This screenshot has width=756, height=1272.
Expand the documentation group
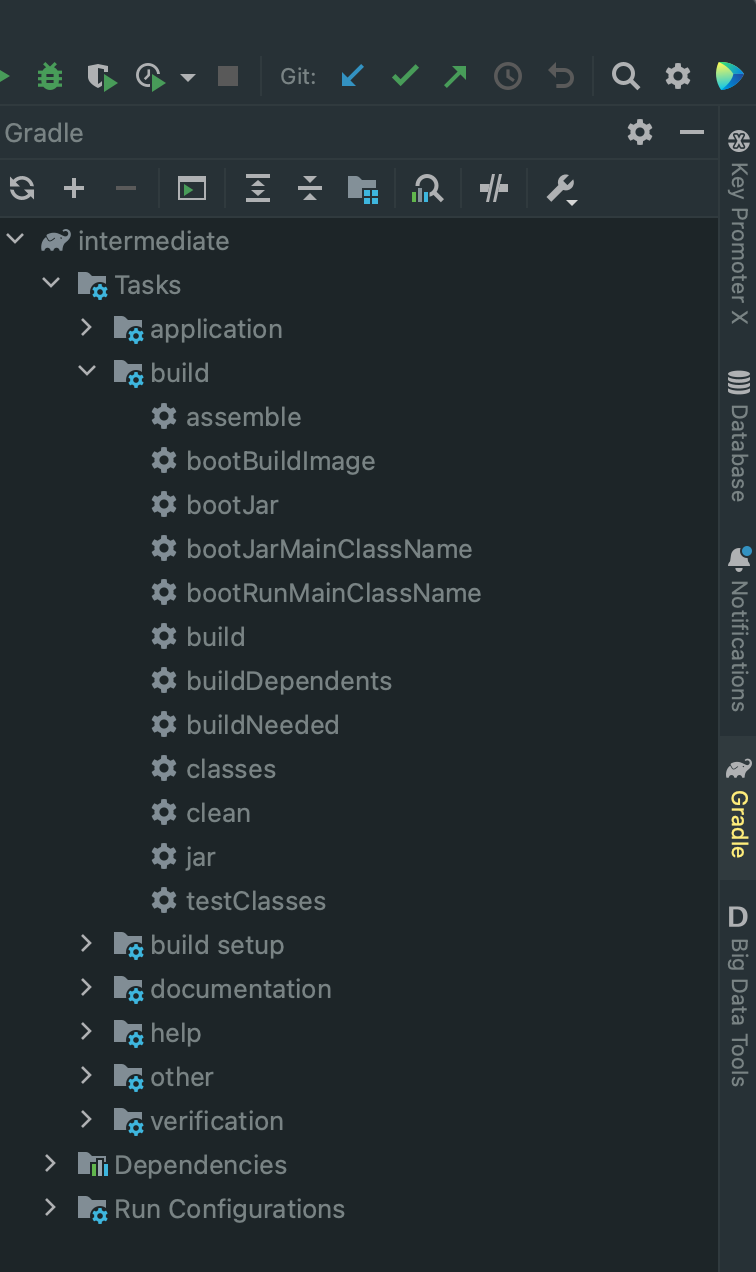click(x=86, y=988)
